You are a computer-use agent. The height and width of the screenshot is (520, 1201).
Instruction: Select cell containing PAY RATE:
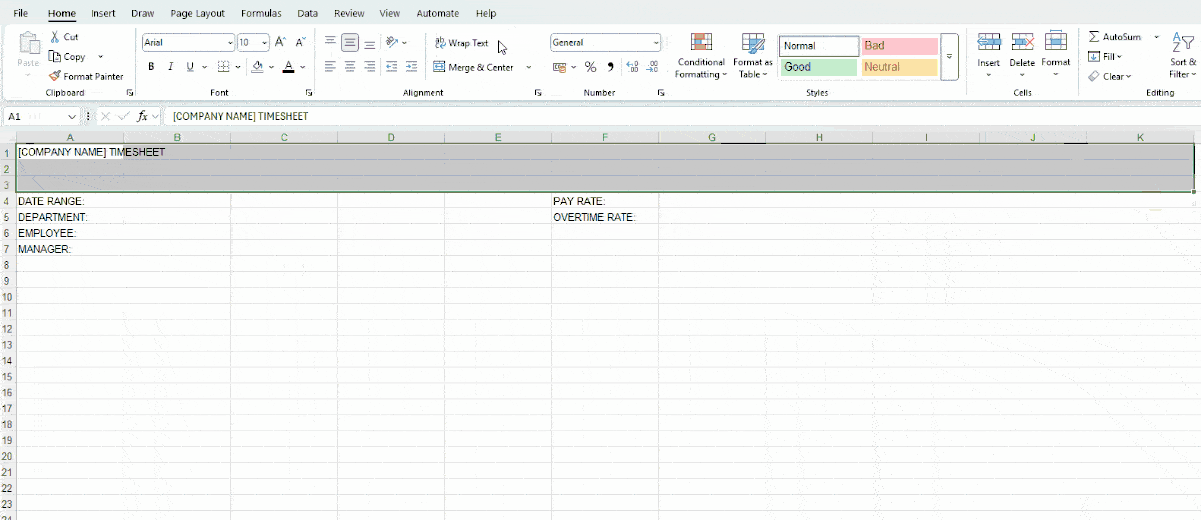(605, 201)
